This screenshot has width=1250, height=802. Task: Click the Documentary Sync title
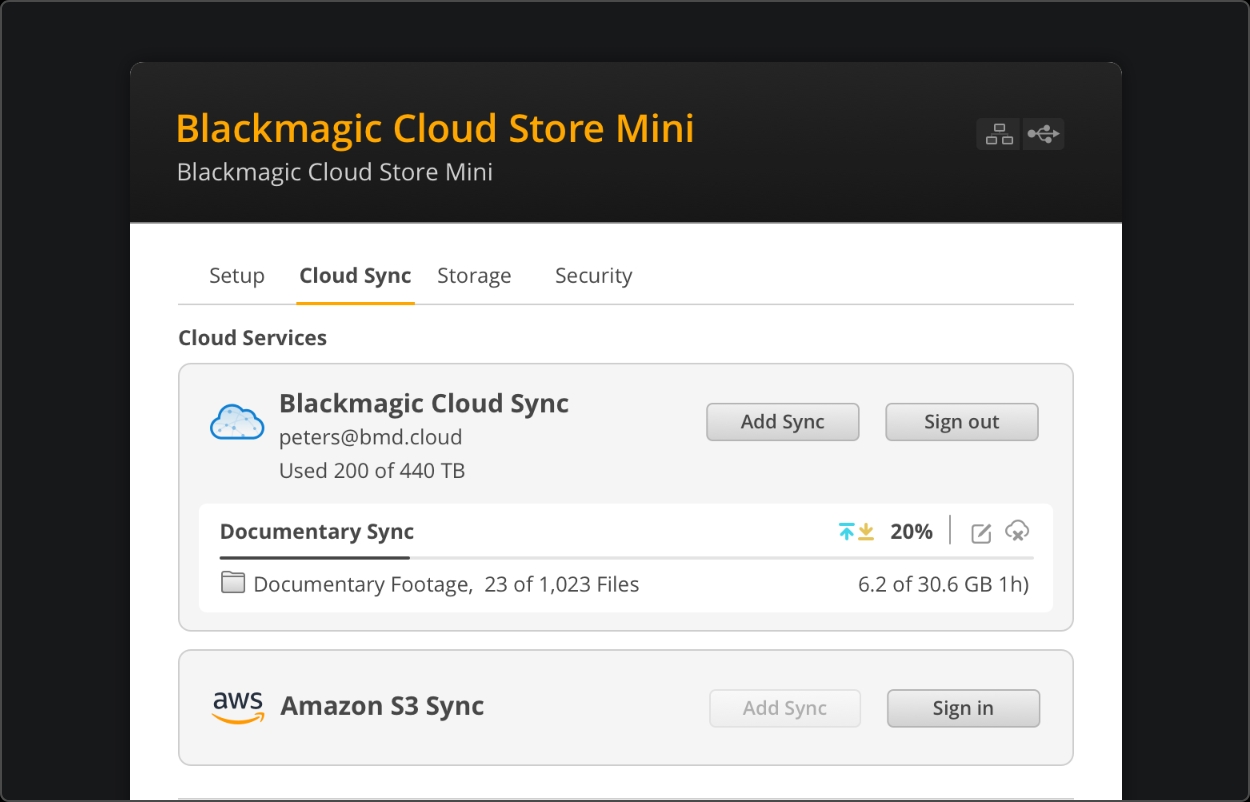coord(317,532)
